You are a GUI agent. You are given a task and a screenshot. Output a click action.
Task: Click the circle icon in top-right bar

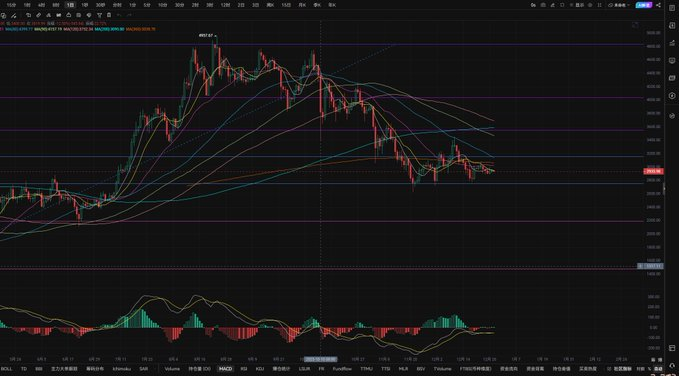pos(590,5)
